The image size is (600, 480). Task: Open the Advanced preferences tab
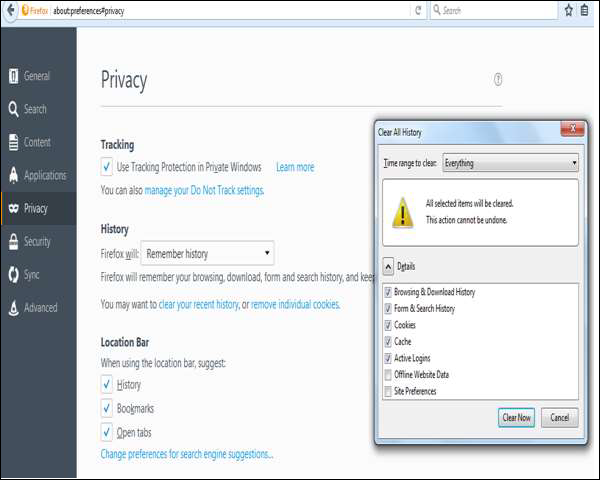point(40,307)
